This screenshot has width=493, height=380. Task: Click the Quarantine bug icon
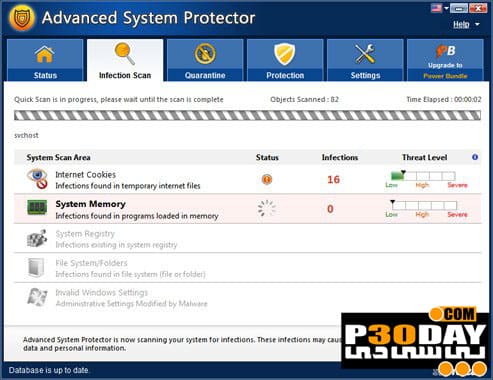(x=205, y=54)
